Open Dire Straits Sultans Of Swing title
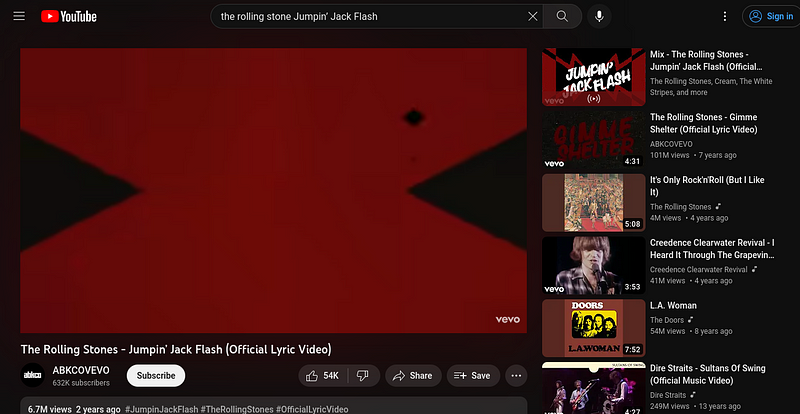The image size is (800, 414). 708,374
